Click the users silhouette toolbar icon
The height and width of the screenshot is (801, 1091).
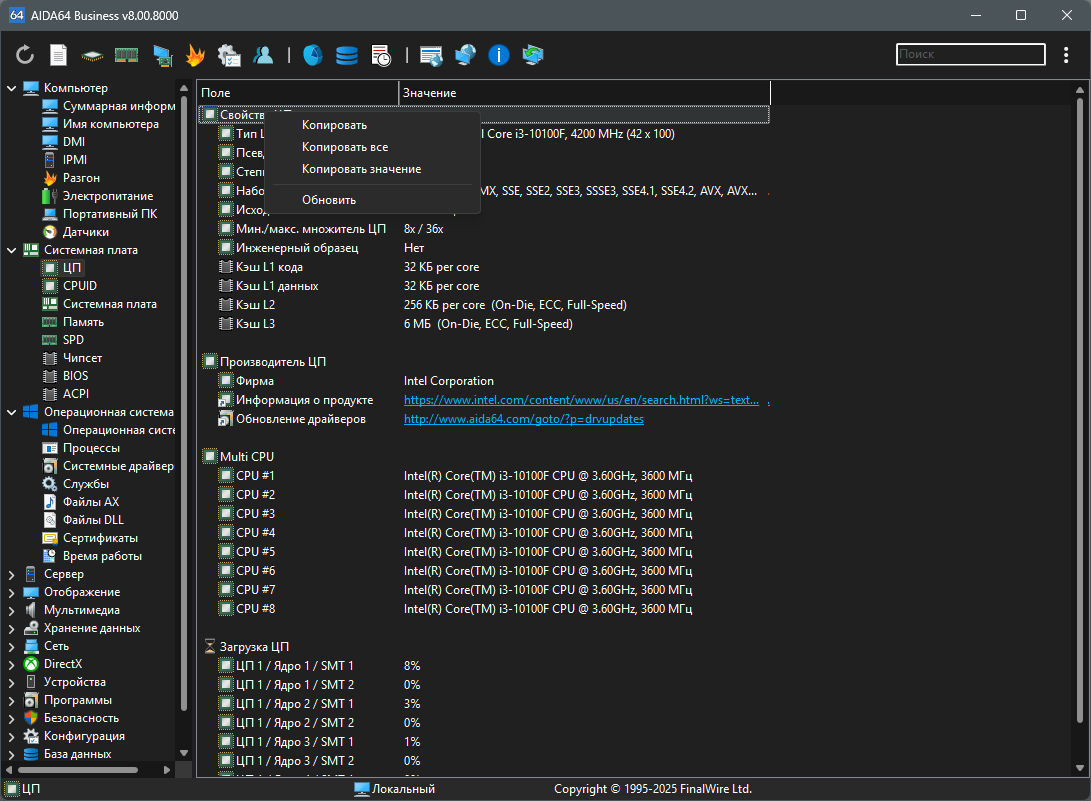[263, 55]
